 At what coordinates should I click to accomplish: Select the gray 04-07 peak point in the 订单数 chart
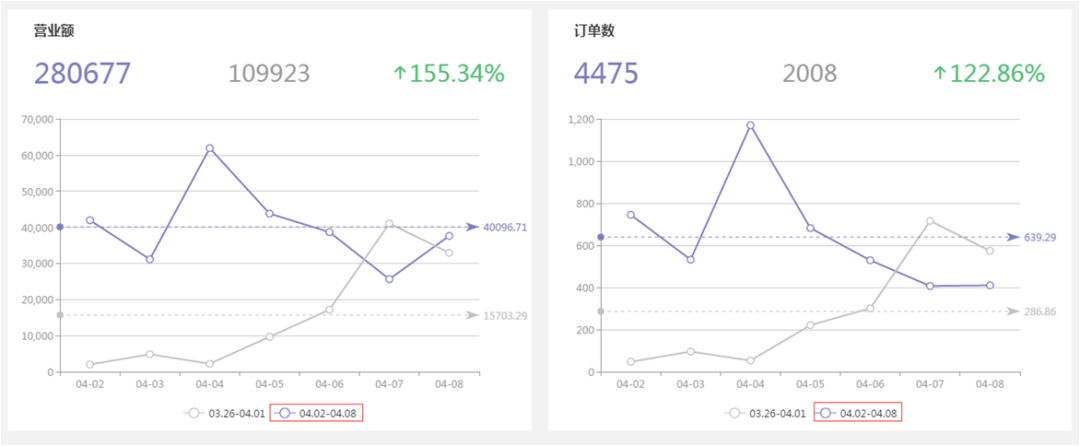(x=929, y=221)
